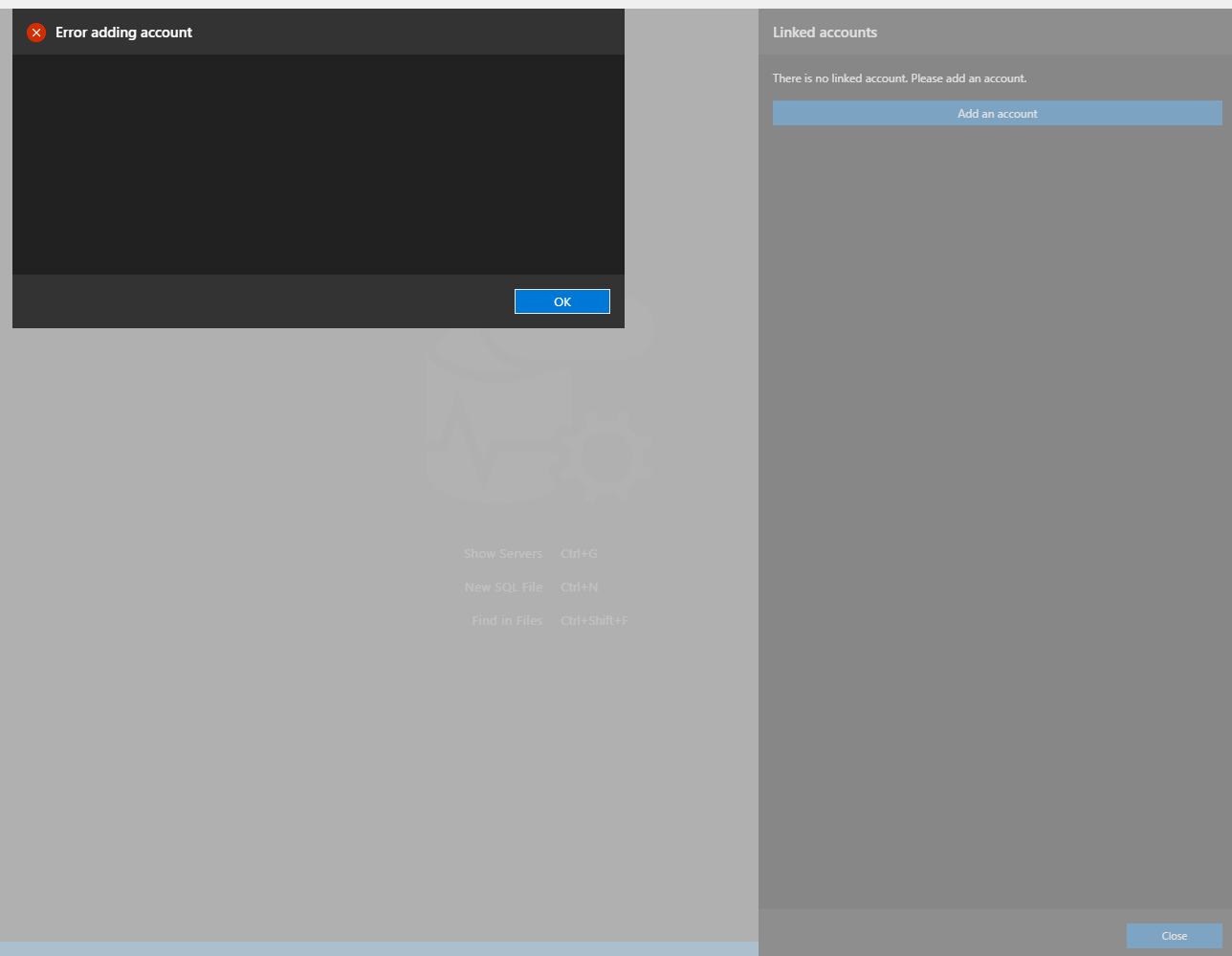Click the red error icon in the dialog header
The width and height of the screenshot is (1232, 956).
36,33
